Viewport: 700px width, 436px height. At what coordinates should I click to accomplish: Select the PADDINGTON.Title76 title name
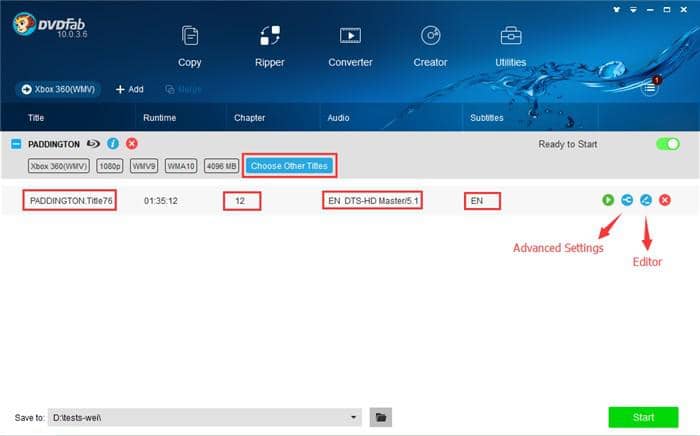[x=71, y=201]
